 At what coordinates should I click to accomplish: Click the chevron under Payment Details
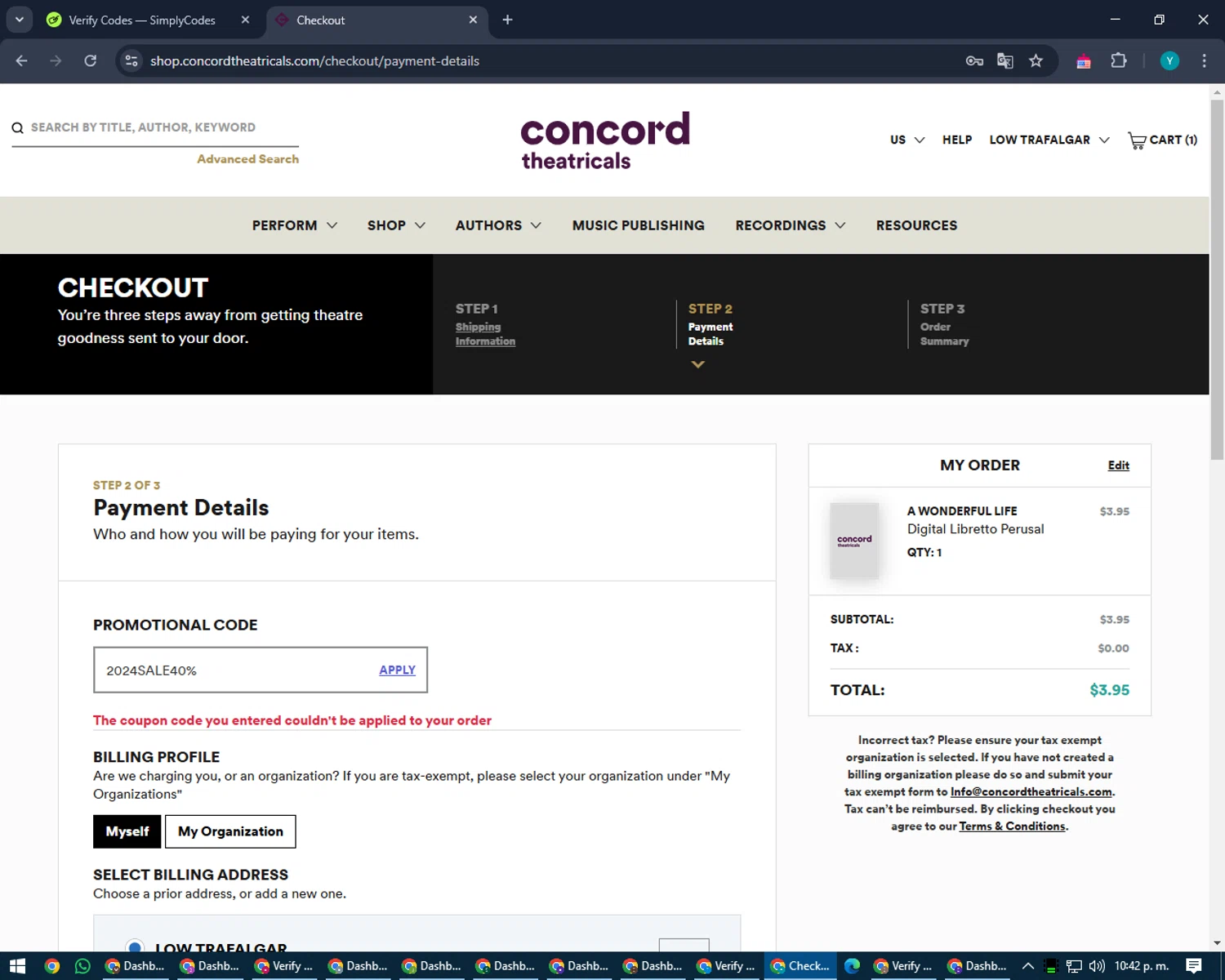[697, 365]
